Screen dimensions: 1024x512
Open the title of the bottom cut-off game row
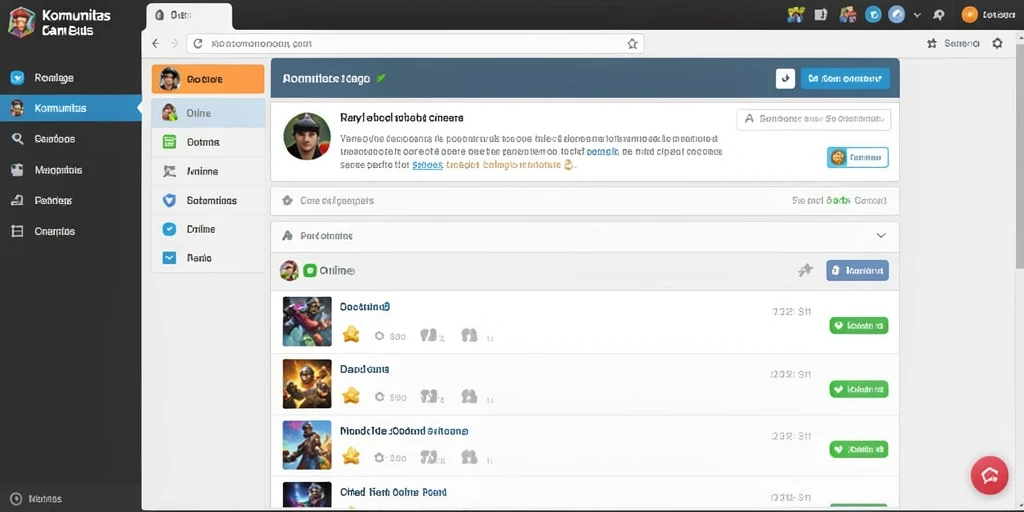coord(393,492)
